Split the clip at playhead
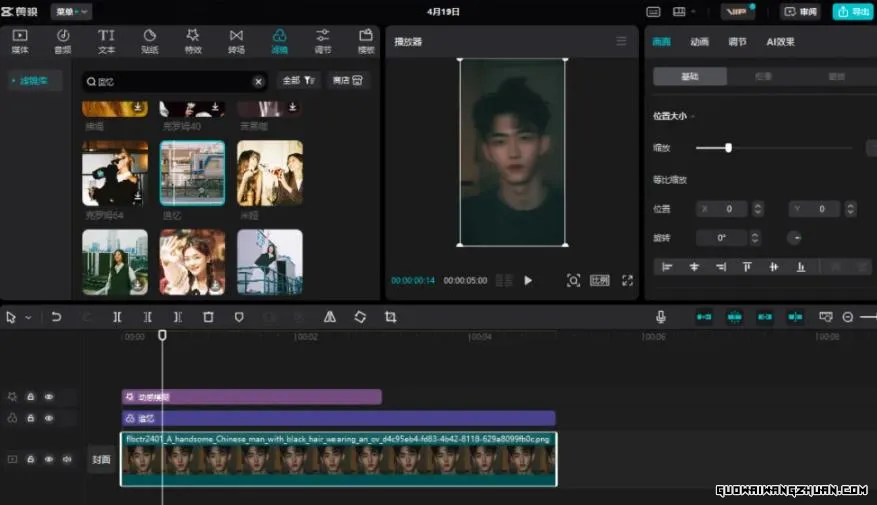 [x=117, y=317]
